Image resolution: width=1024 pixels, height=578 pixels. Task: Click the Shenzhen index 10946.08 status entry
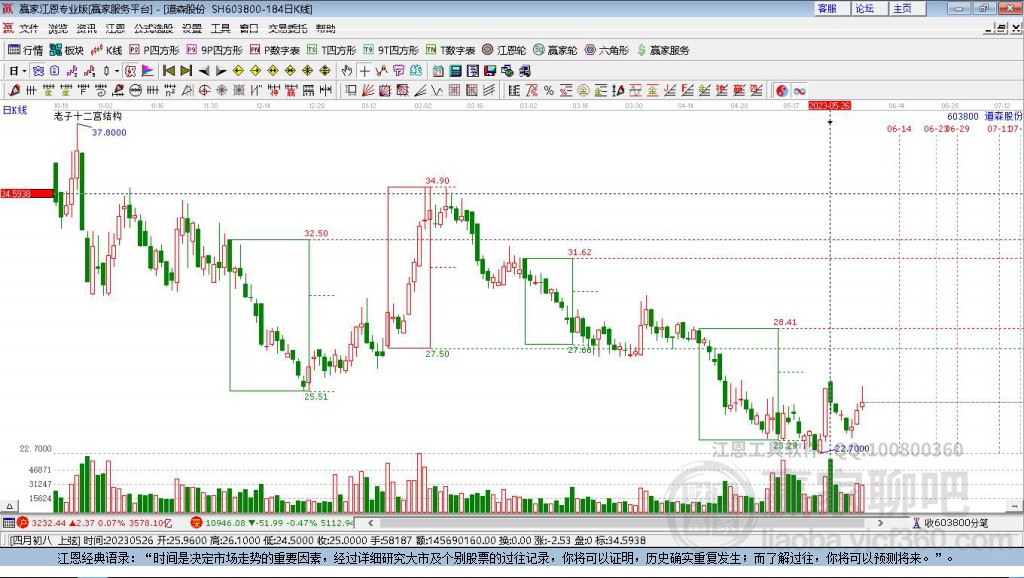tap(272, 522)
